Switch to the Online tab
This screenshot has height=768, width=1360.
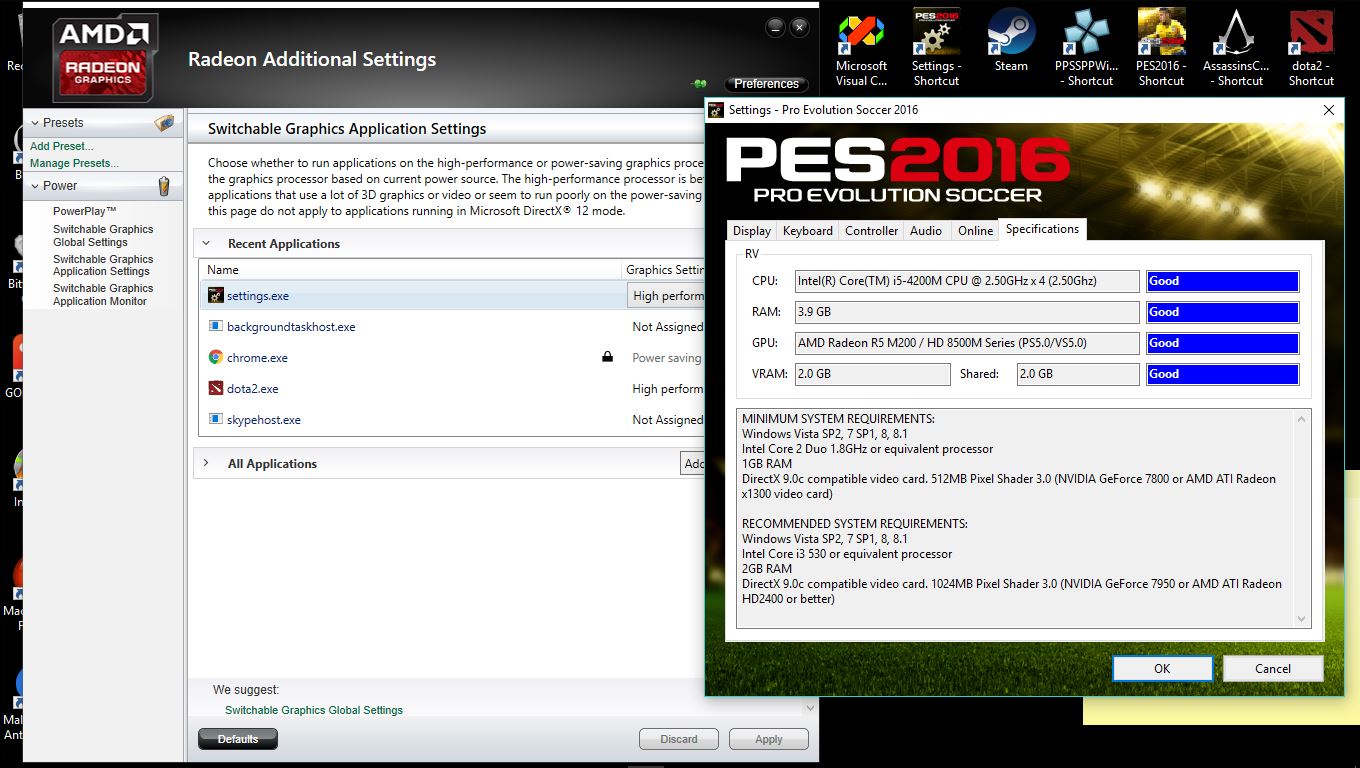tap(975, 231)
